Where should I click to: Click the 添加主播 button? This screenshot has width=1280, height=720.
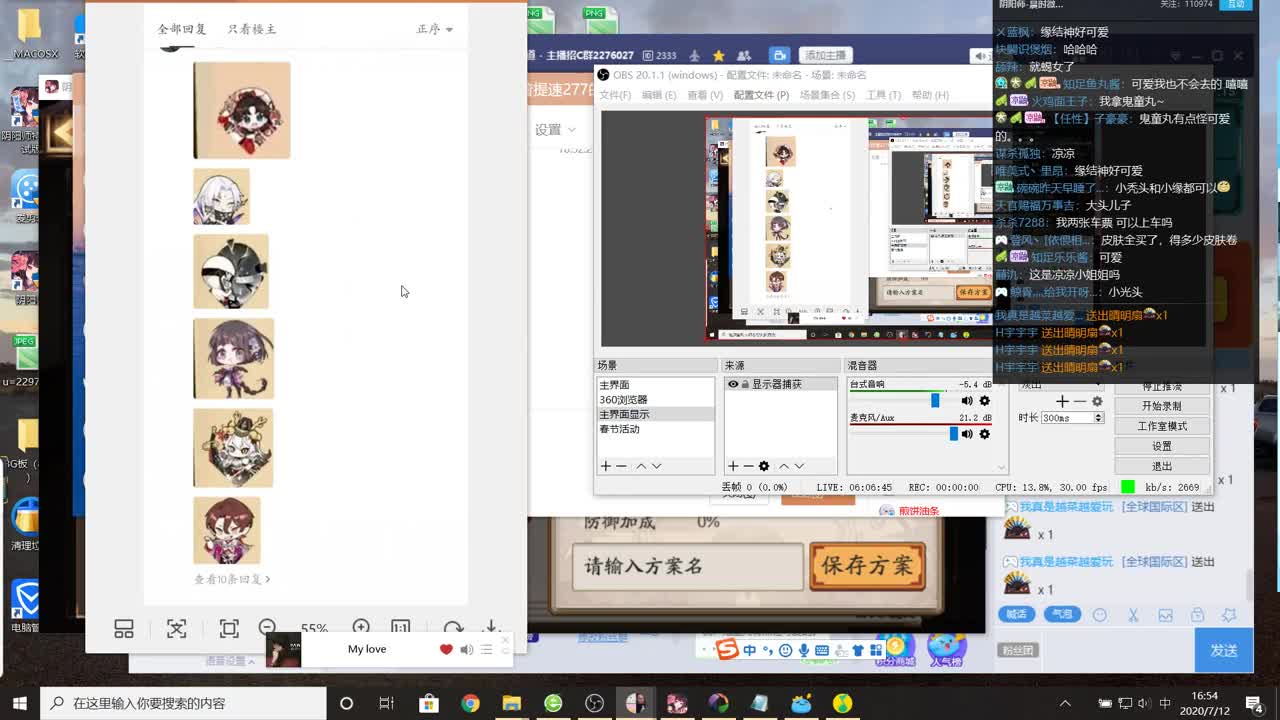pos(825,55)
